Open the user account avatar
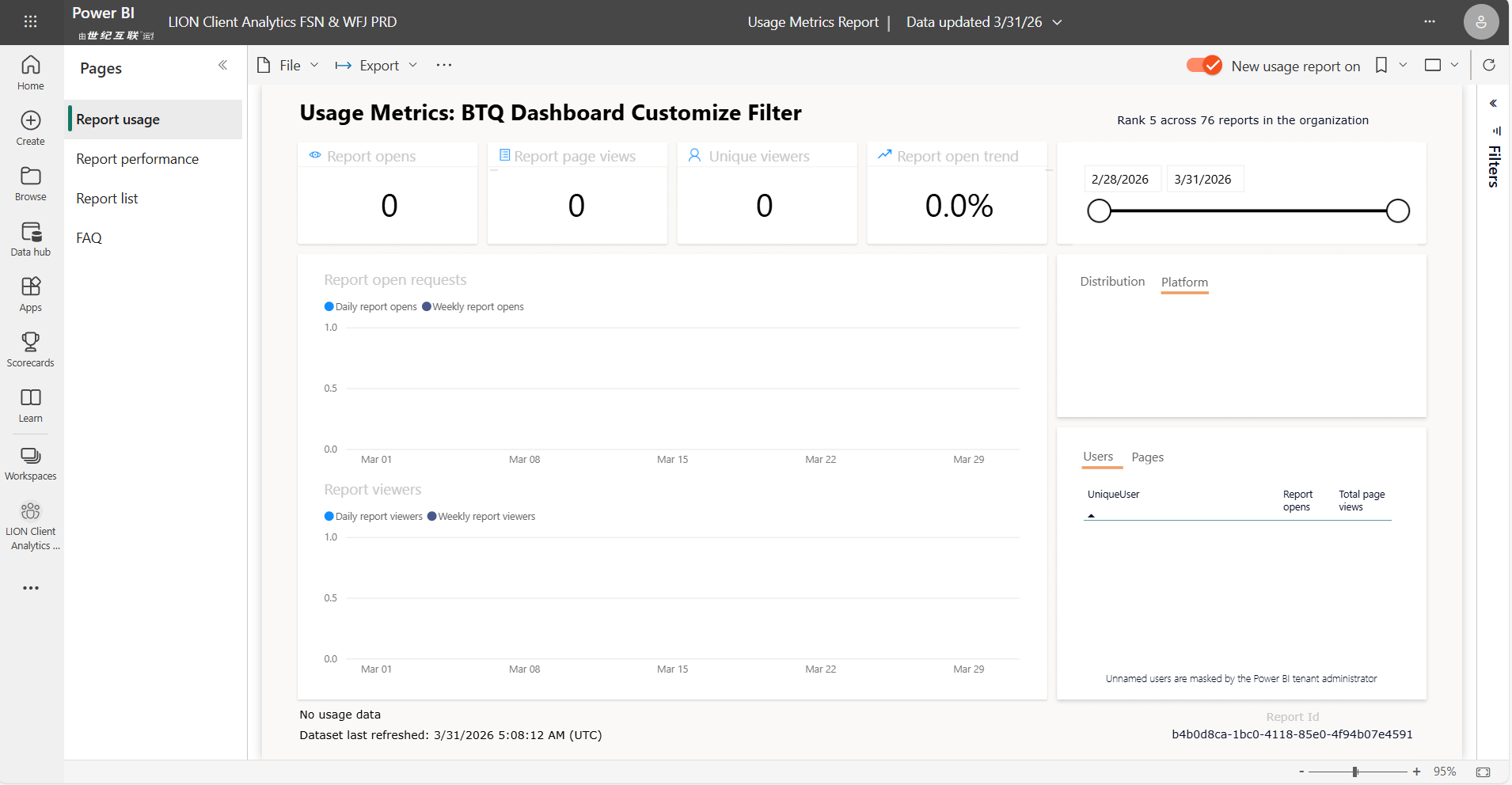This screenshot has width=1512, height=785. point(1481,21)
